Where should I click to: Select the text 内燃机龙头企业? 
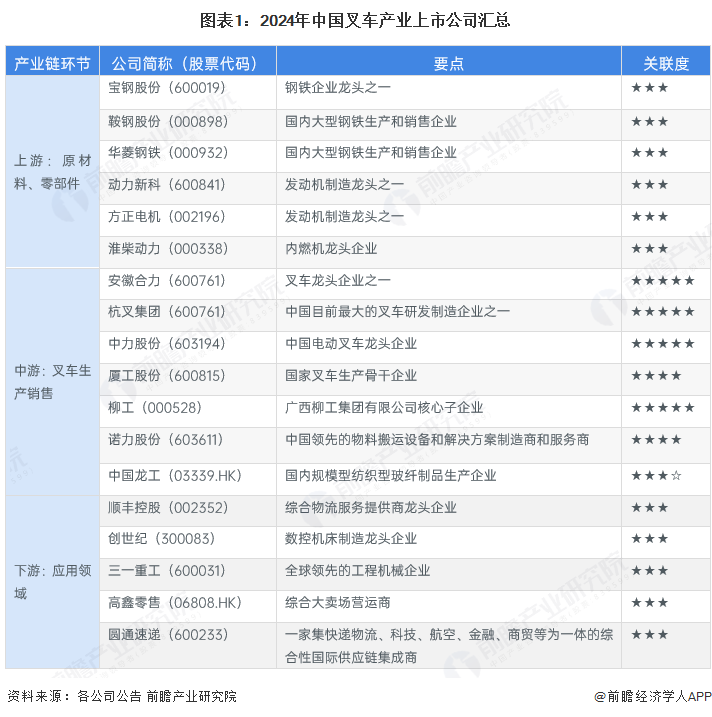[x=331, y=248]
